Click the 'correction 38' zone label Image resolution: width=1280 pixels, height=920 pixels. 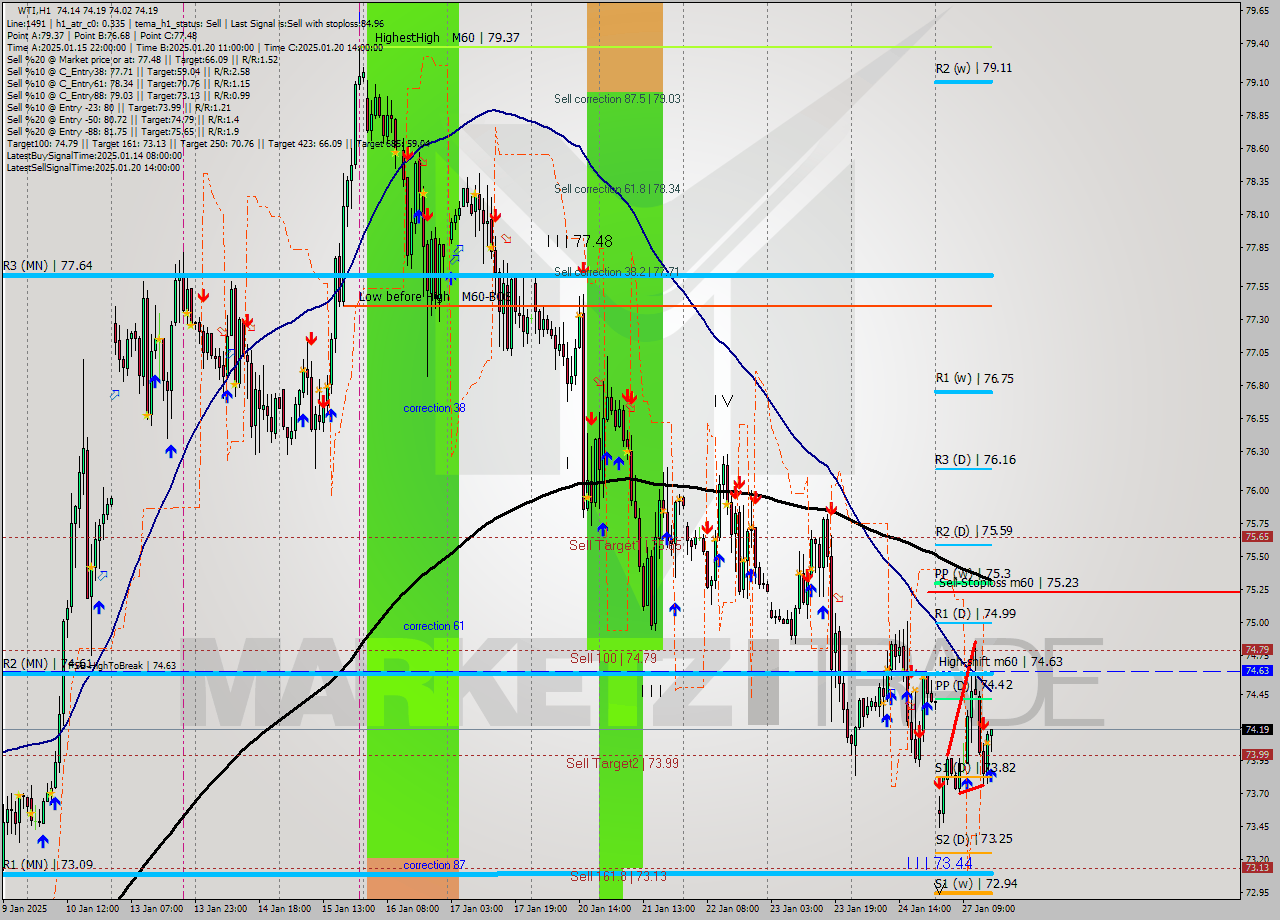pos(434,408)
